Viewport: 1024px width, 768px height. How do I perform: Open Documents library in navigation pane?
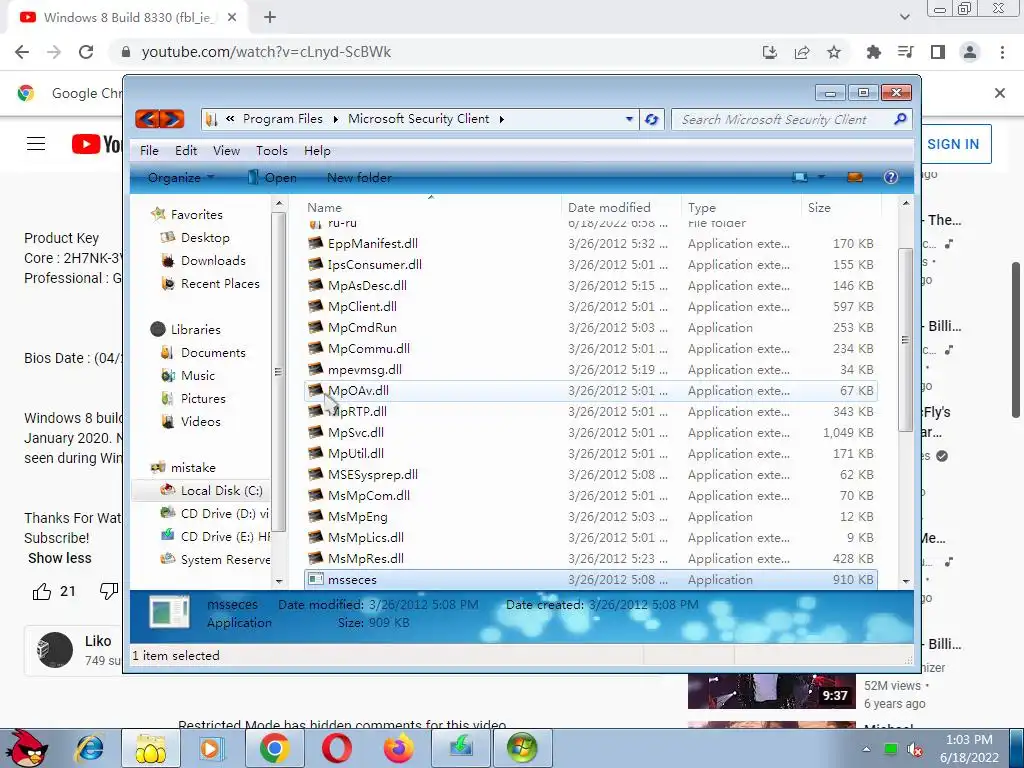pos(213,353)
